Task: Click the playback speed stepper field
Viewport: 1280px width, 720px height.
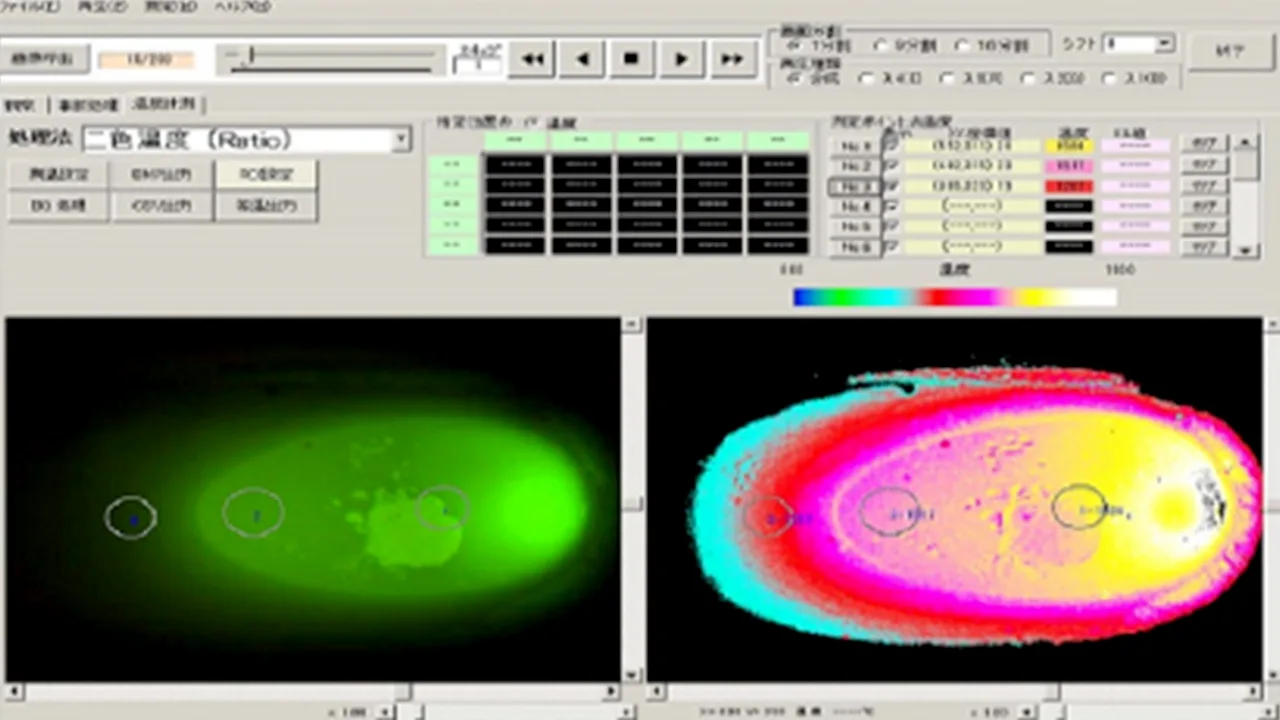Action: click(x=477, y=65)
